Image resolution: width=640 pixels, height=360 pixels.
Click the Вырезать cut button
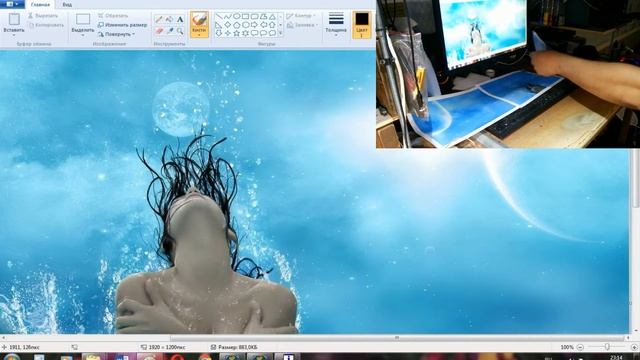pos(43,16)
